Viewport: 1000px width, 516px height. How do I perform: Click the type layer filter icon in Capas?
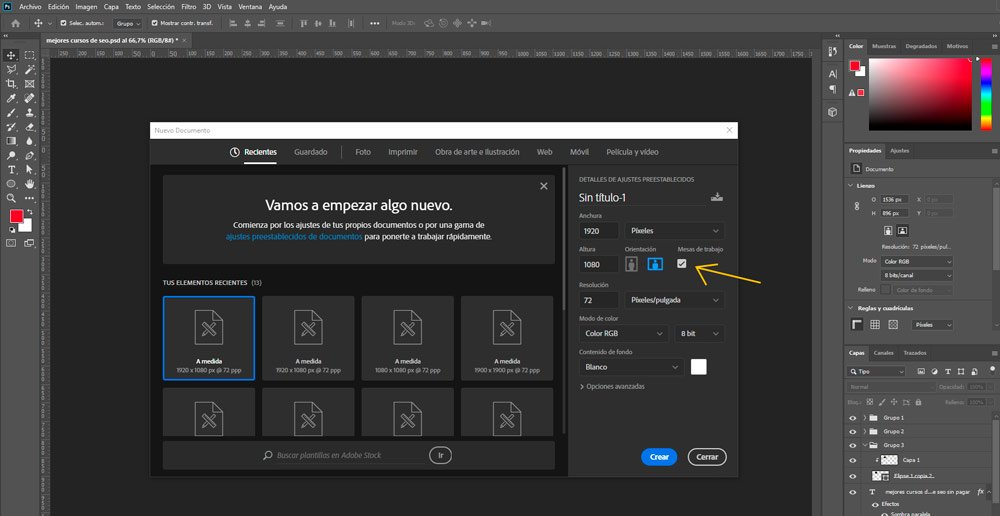click(948, 371)
